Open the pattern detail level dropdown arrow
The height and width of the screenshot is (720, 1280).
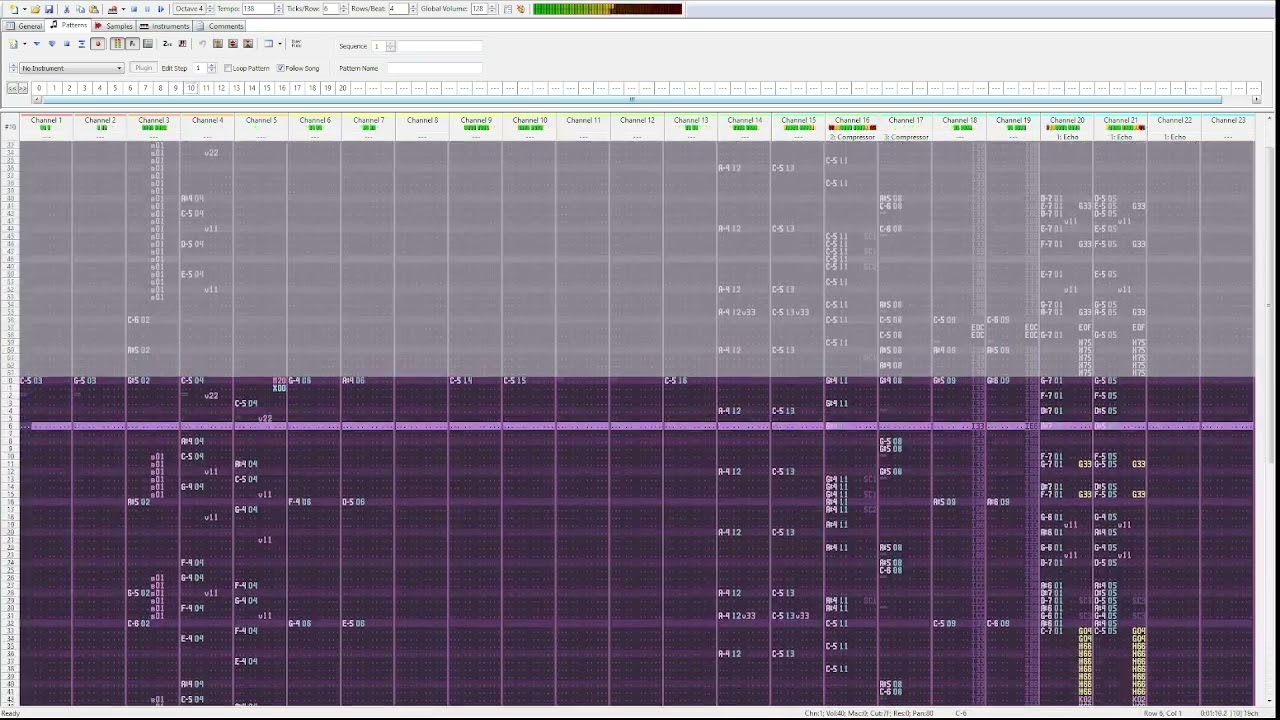pyautogui.click(x=280, y=44)
